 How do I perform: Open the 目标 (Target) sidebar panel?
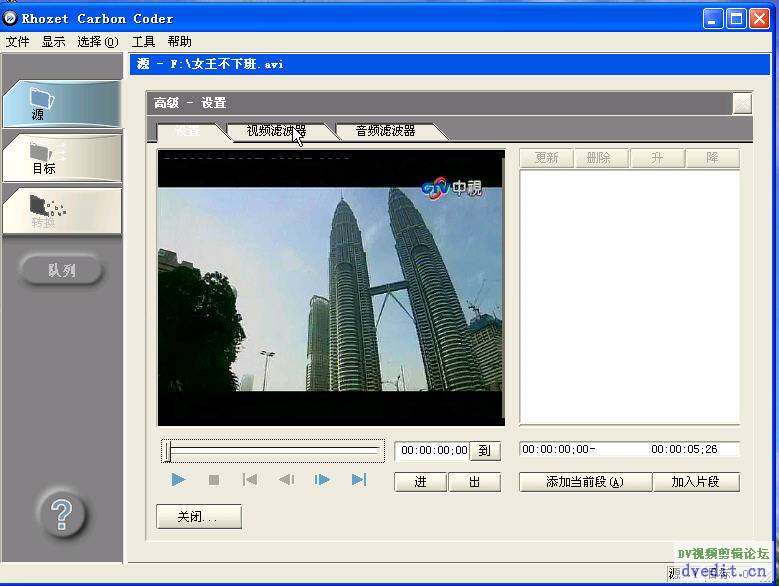coord(61,157)
